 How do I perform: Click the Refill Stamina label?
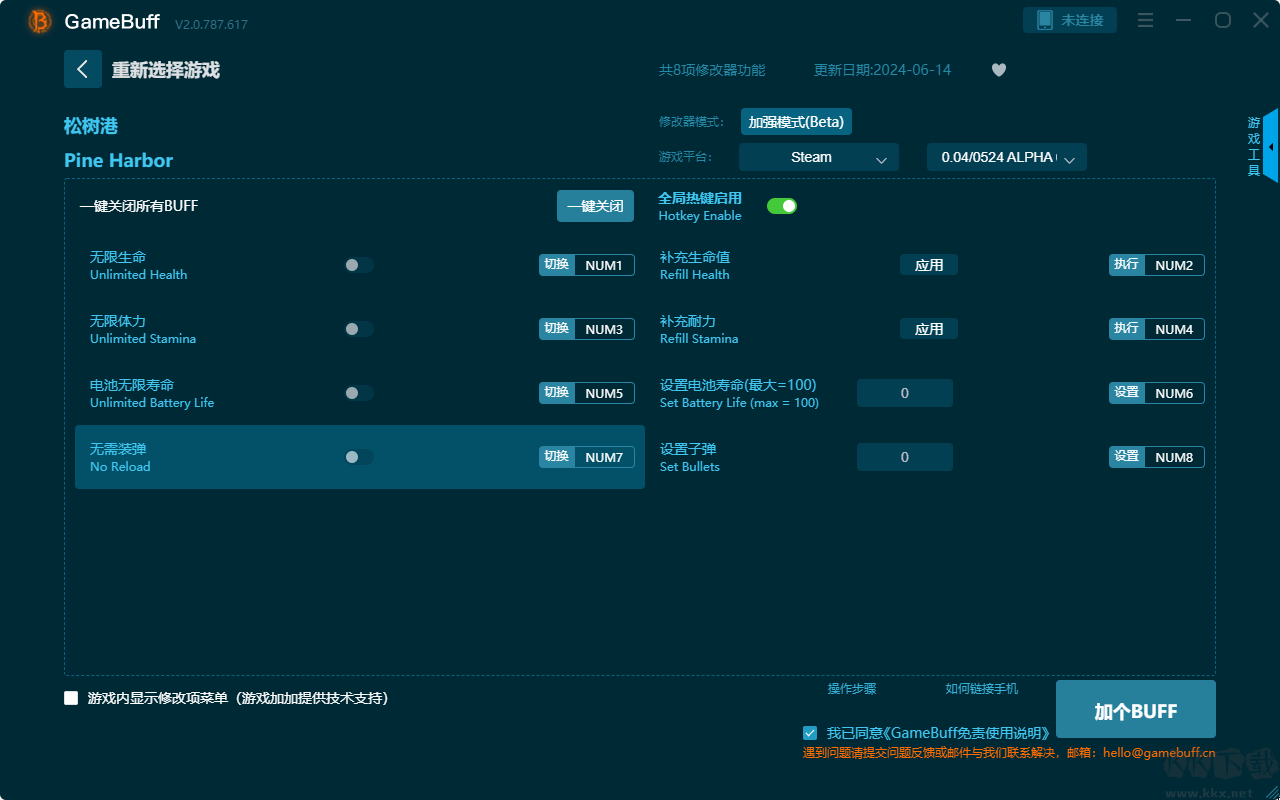click(x=699, y=339)
